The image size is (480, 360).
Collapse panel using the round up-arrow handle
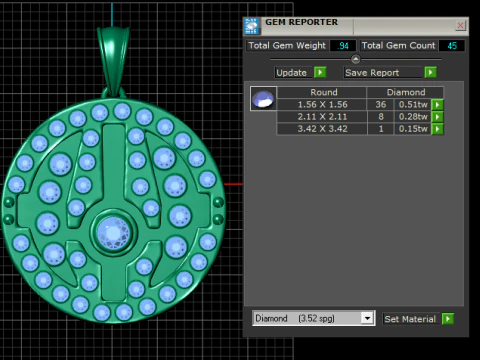(356, 59)
